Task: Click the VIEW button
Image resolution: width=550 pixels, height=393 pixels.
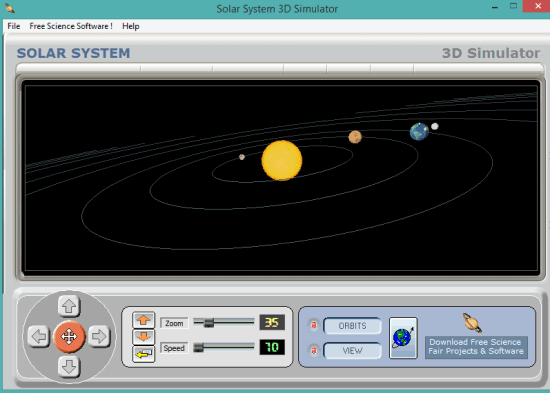Action: (x=352, y=351)
